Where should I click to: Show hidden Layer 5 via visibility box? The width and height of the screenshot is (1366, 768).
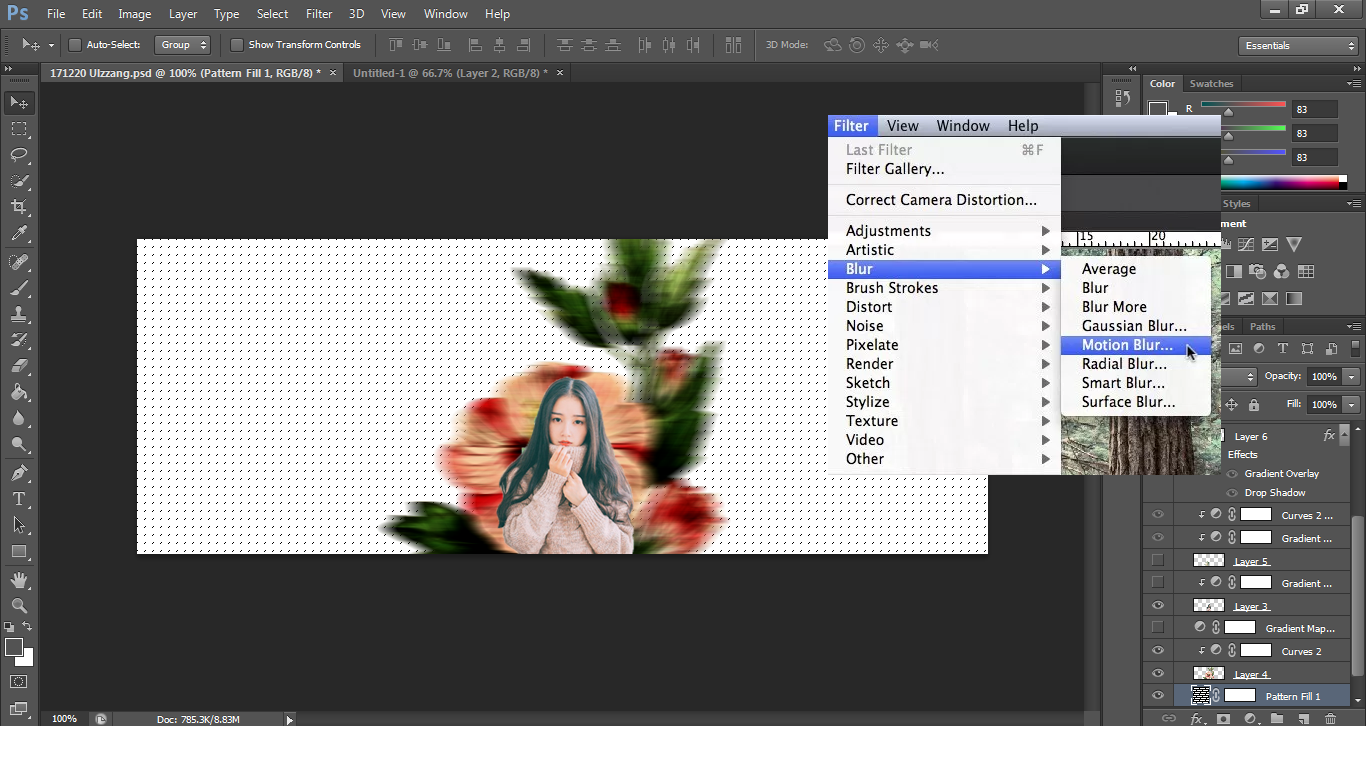point(1158,560)
